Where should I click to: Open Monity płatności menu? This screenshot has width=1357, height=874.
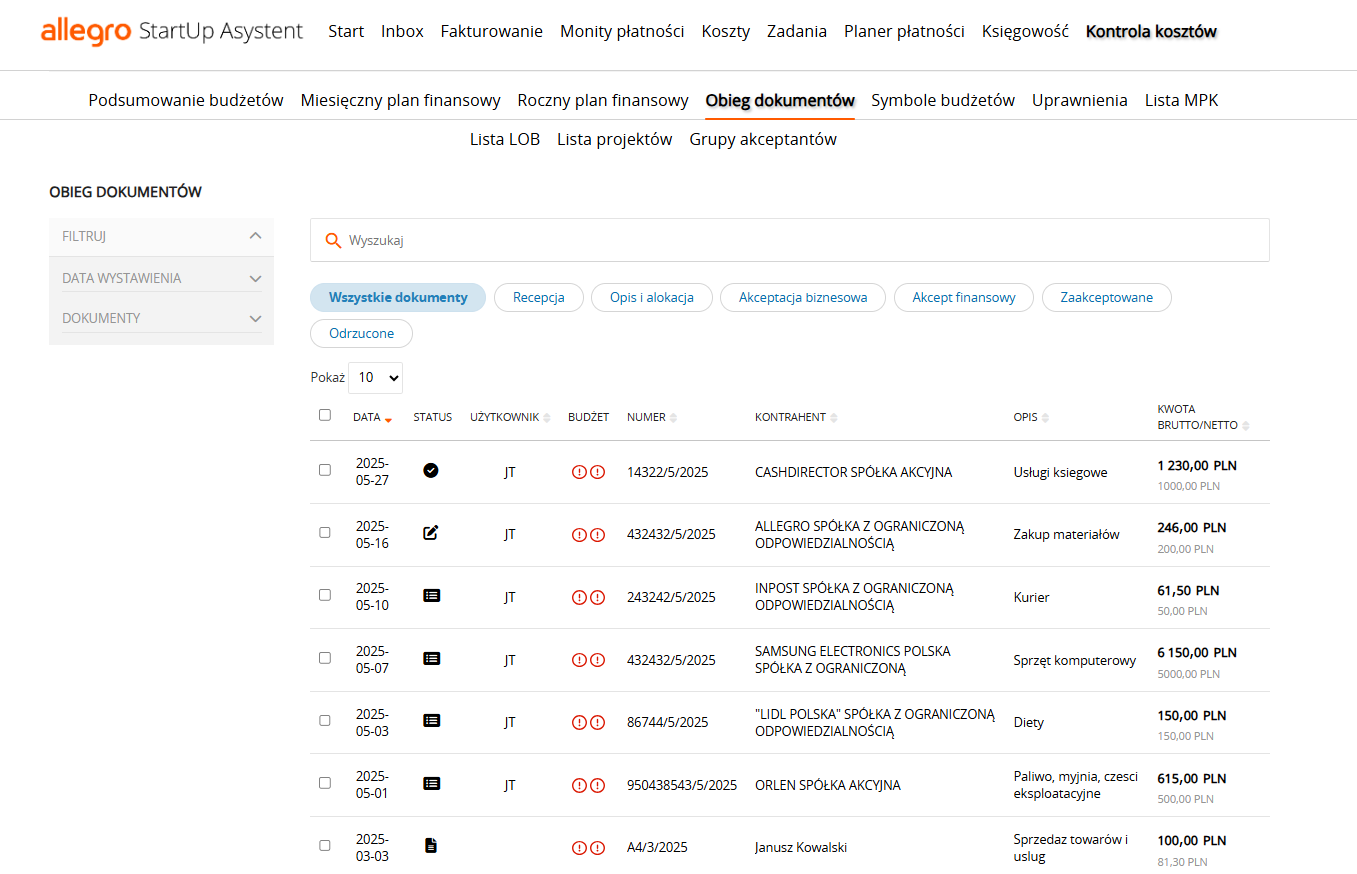[x=622, y=31]
